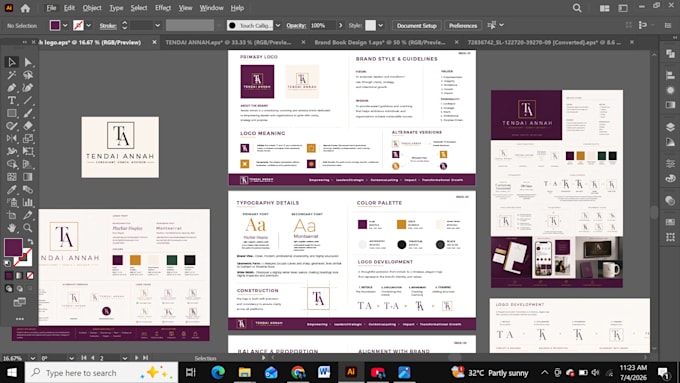Swap fill and stroke colors
680x383 pixels.
30,242
